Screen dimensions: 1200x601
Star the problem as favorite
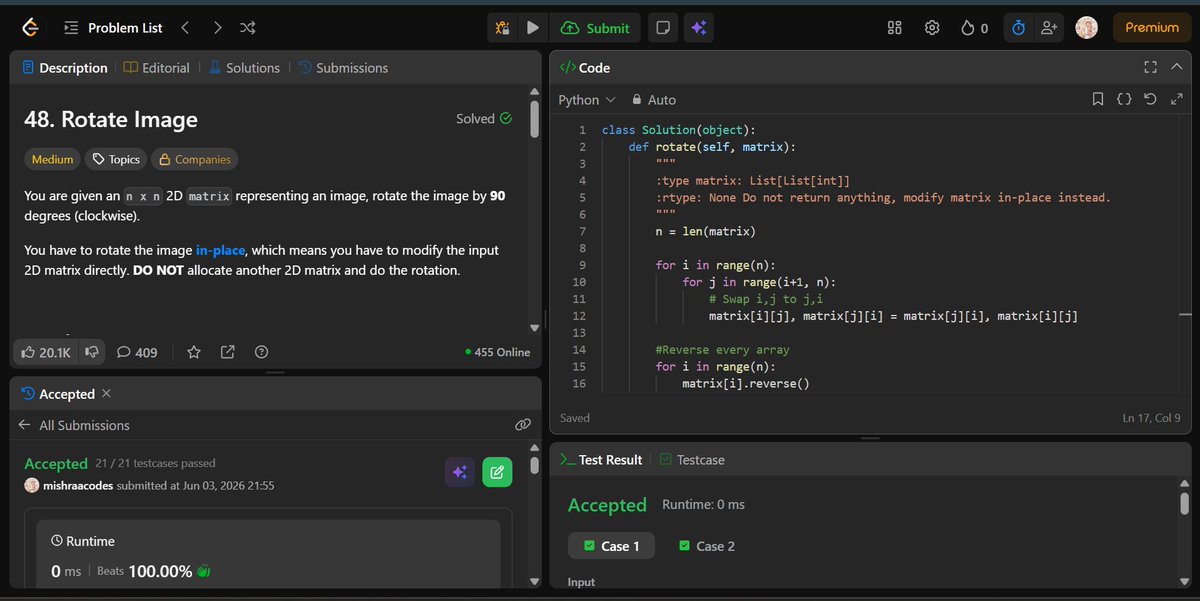click(194, 352)
